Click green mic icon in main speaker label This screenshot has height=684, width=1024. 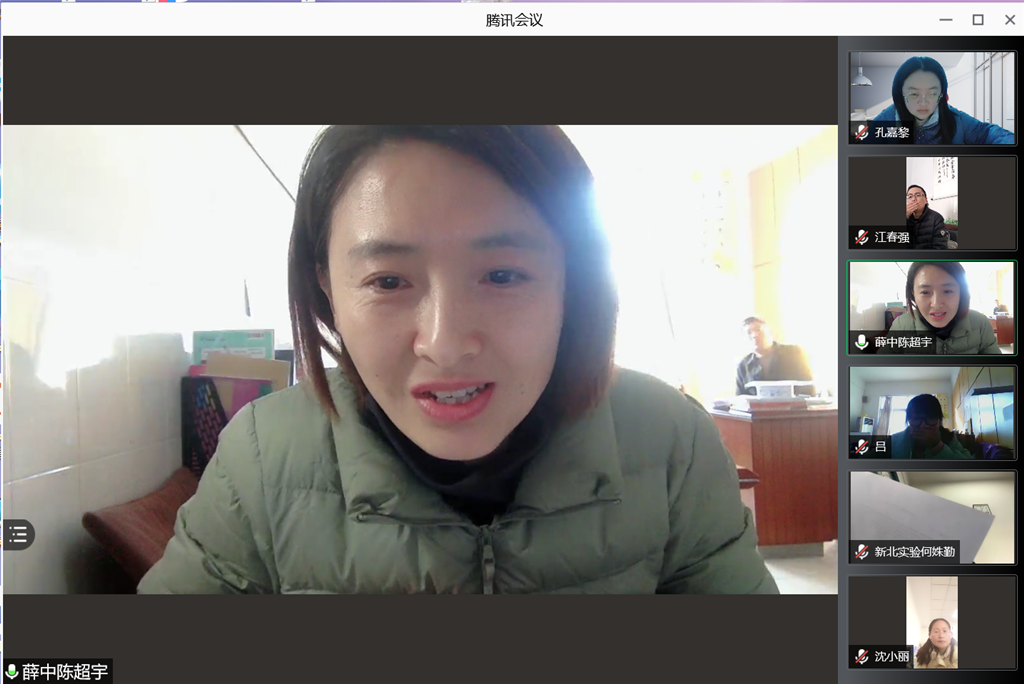point(12,672)
